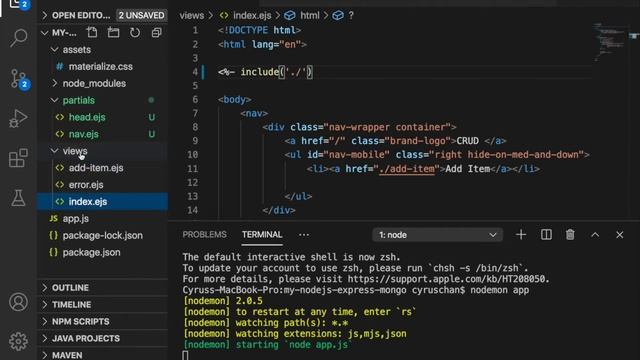Viewport: 640px width, 360px height.
Task: Click the terminal cursor input area
Action: click(x=185, y=356)
